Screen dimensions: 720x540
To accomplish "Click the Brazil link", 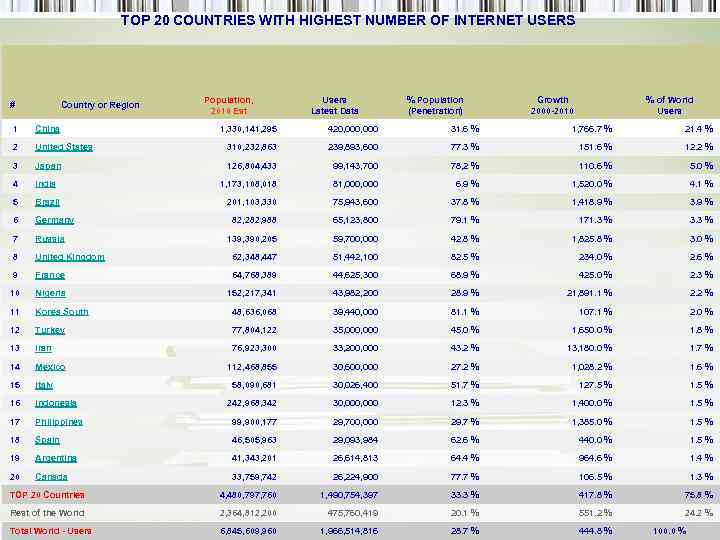I will pyautogui.click(x=47, y=202).
